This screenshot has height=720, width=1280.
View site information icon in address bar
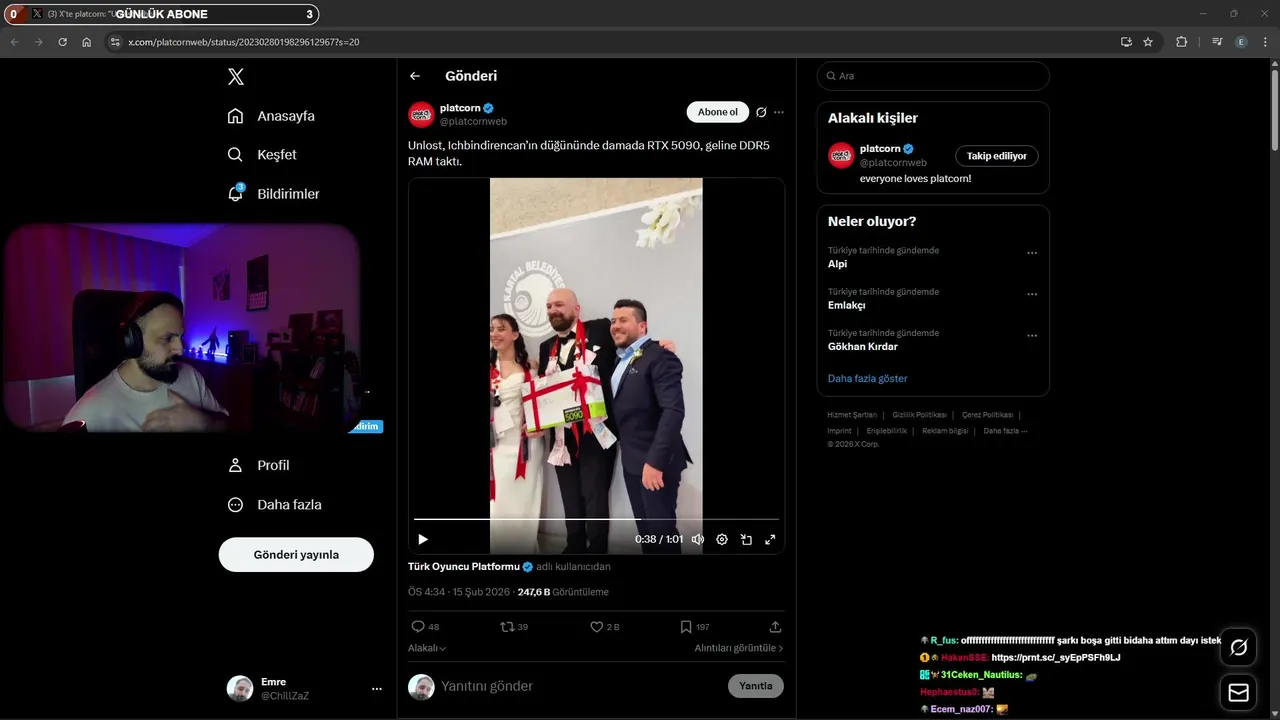(x=115, y=42)
